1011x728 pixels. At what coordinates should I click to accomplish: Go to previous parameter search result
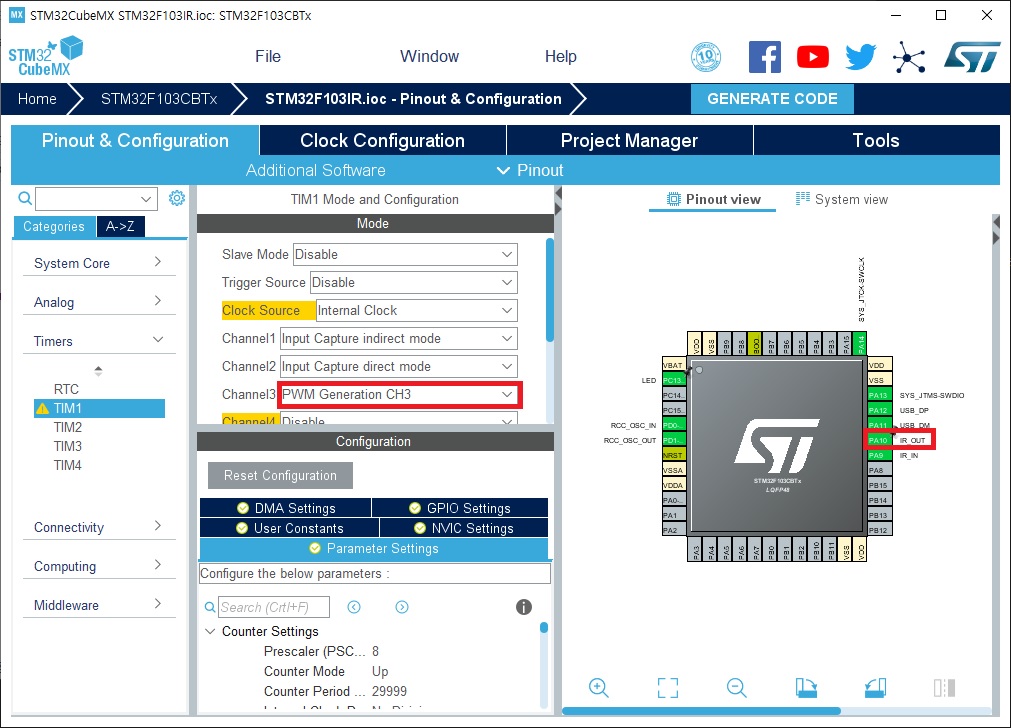(x=354, y=607)
